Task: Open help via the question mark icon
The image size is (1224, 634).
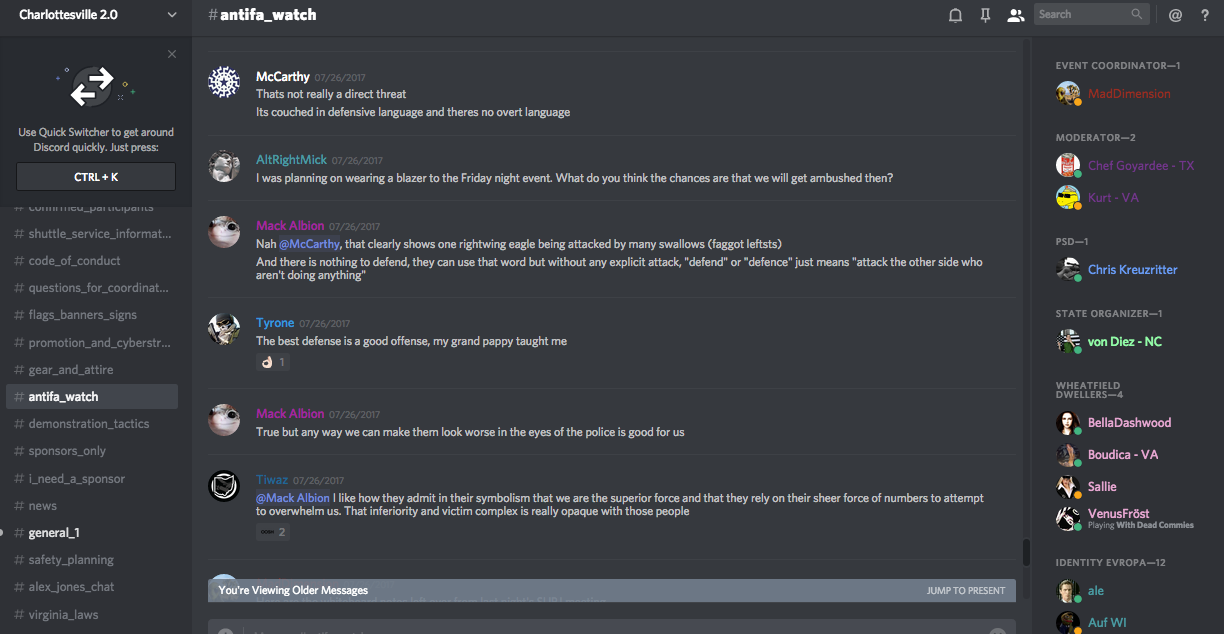Action: (1204, 15)
